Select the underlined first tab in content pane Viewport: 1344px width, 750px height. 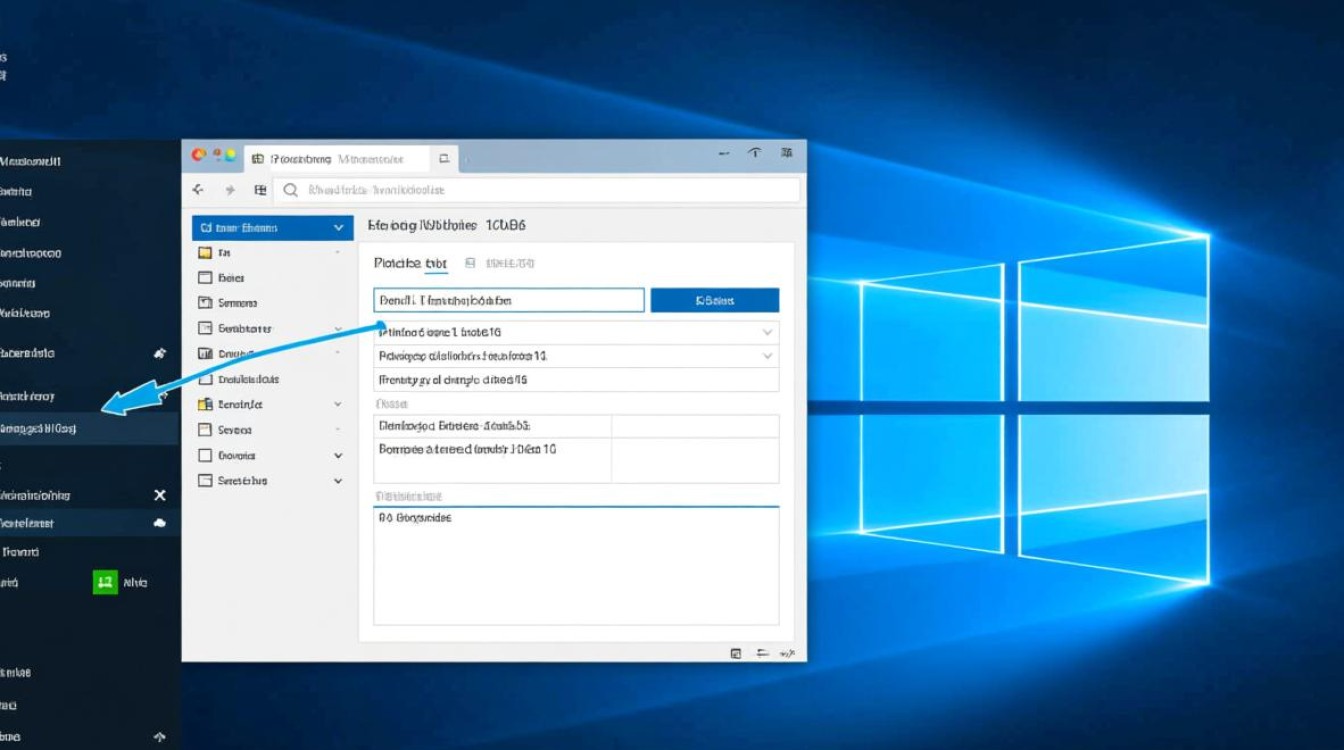410,263
